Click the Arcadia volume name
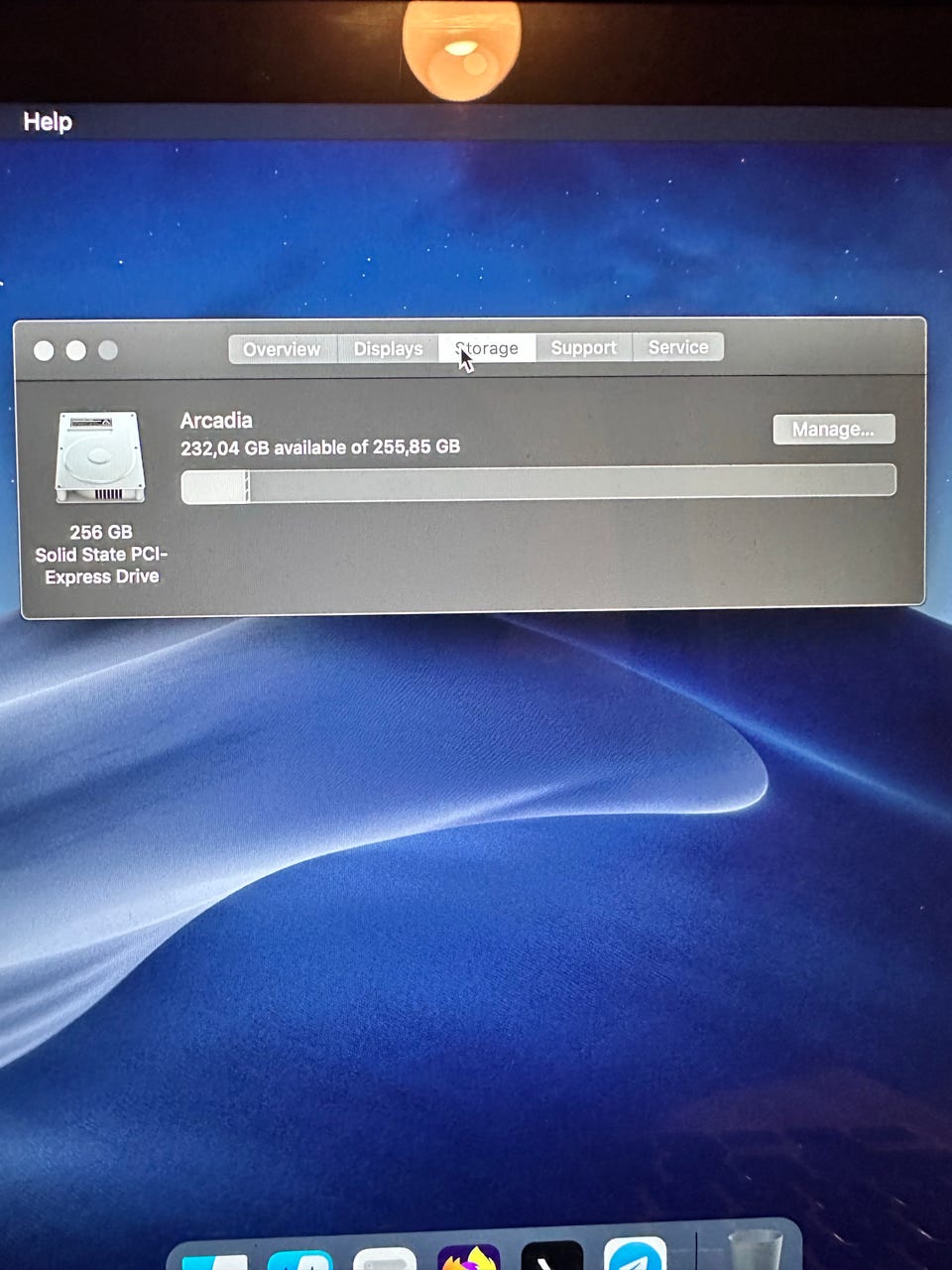This screenshot has width=952, height=1270. pyautogui.click(x=216, y=420)
